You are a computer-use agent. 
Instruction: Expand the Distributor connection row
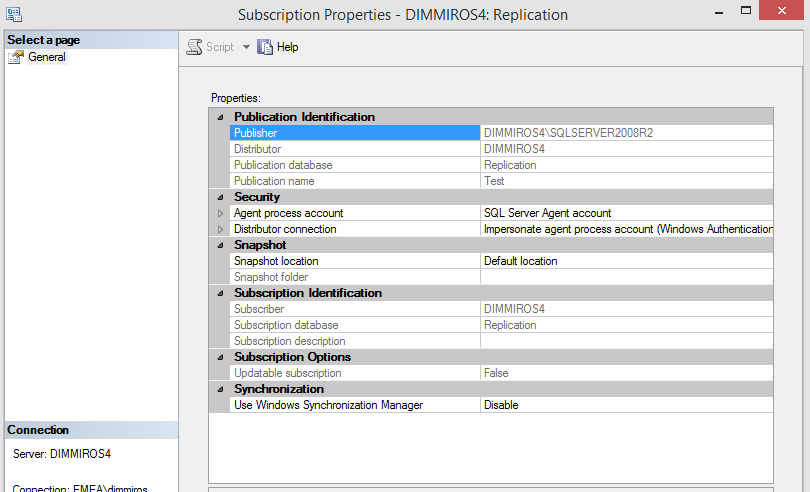coord(220,229)
